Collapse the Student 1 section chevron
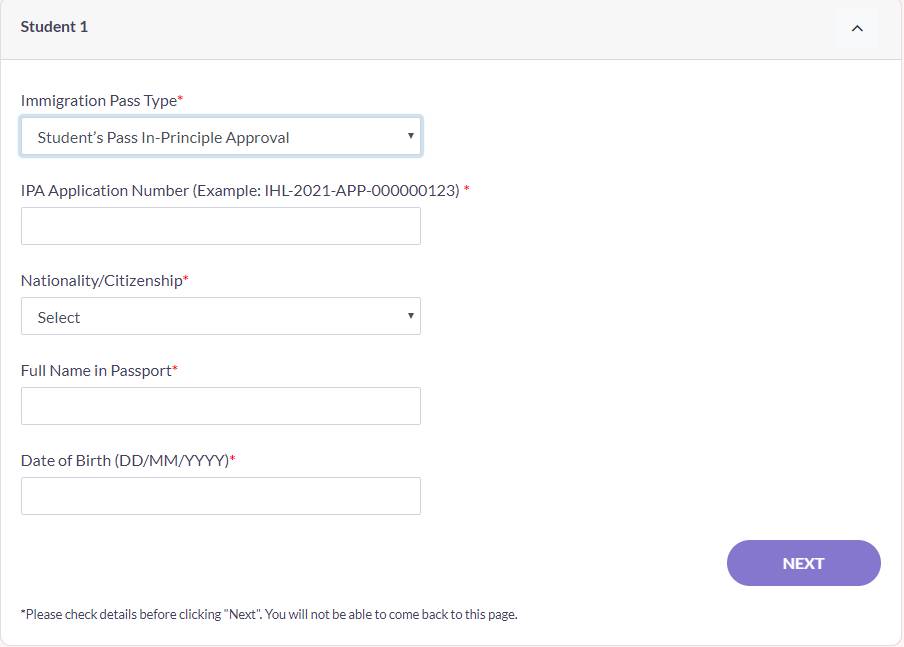This screenshot has width=904, height=647. (857, 28)
